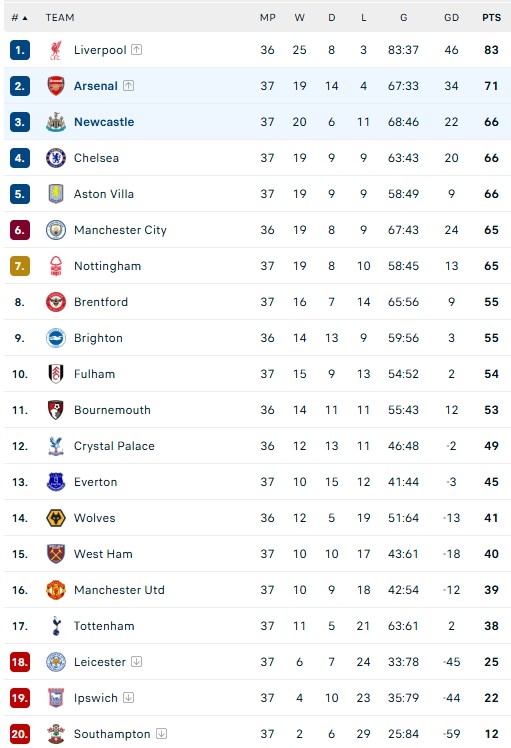Click the Tottenham cockerel crest icon

click(56, 626)
